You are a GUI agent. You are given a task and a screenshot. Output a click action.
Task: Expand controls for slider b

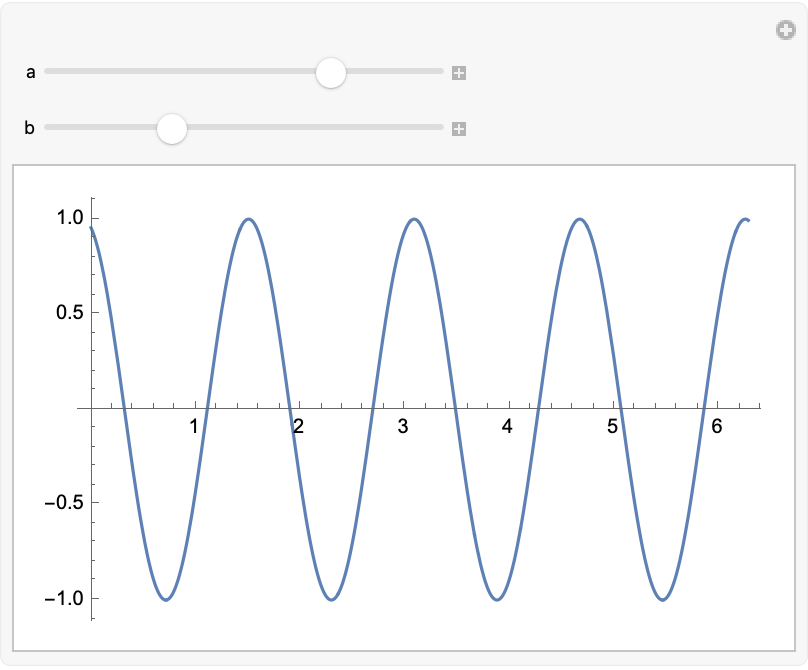pos(459,129)
